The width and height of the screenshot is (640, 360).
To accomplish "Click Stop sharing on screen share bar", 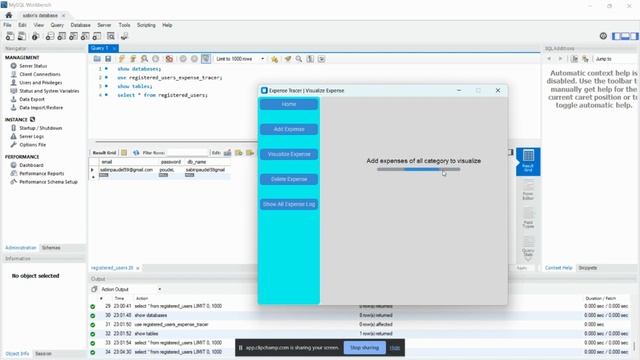I will tap(364, 348).
